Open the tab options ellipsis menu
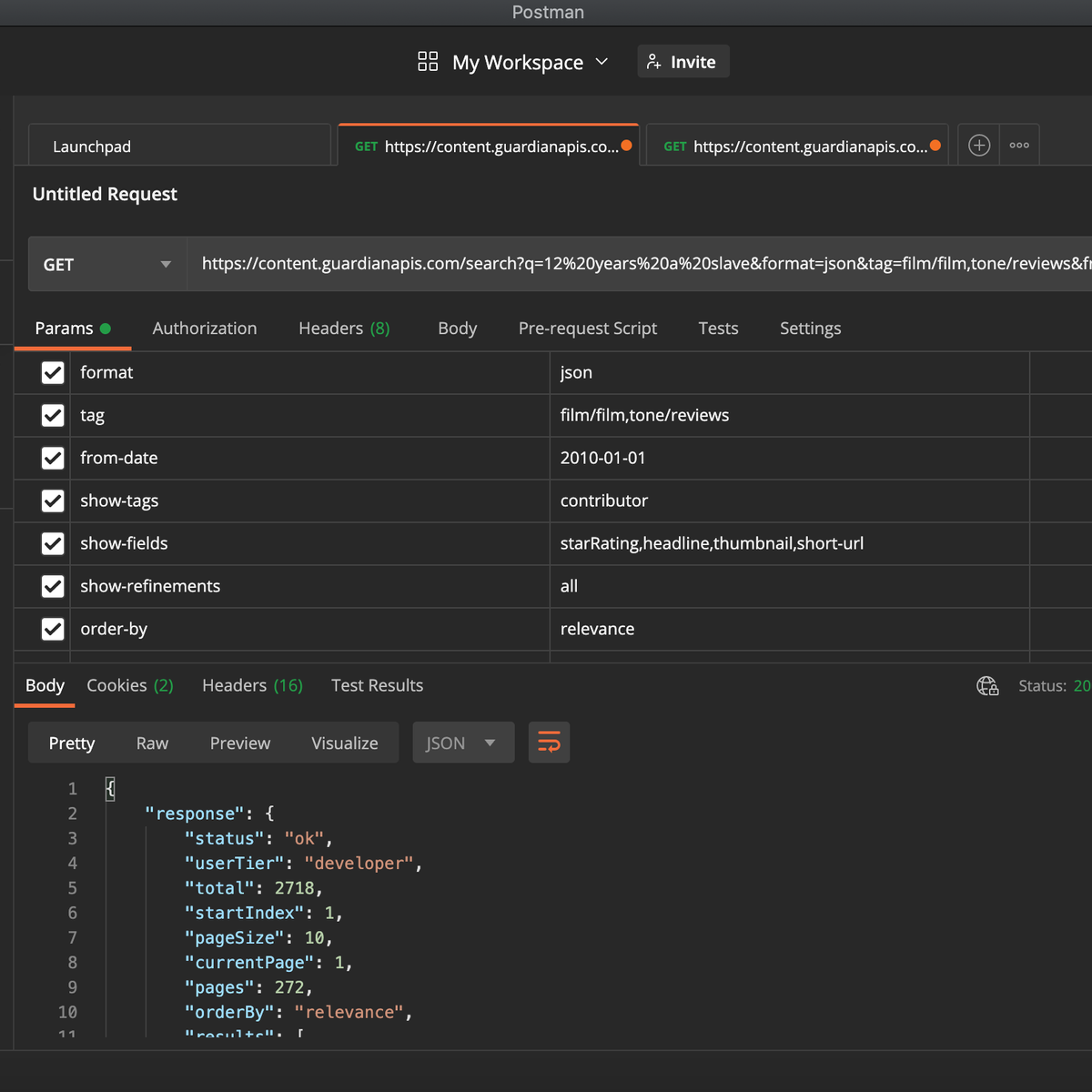Image resolution: width=1092 pixels, height=1092 pixels. click(x=1019, y=146)
